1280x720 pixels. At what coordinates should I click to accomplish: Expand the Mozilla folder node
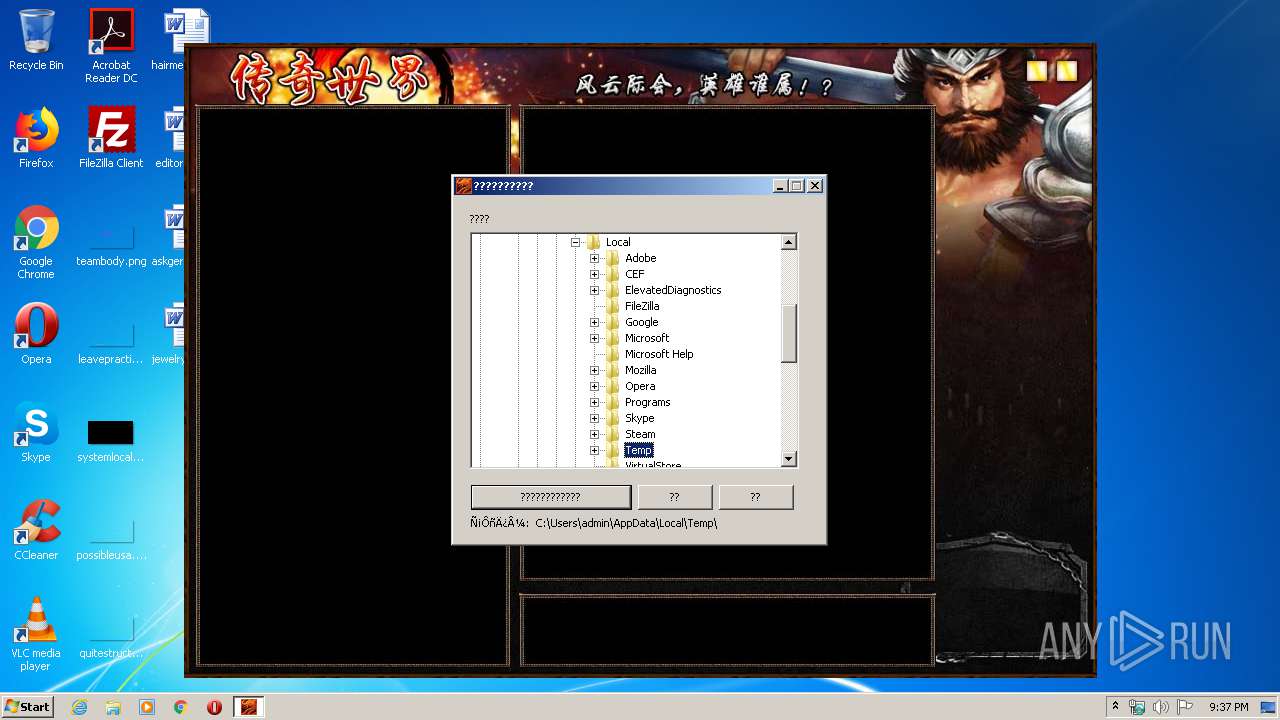tap(594, 370)
